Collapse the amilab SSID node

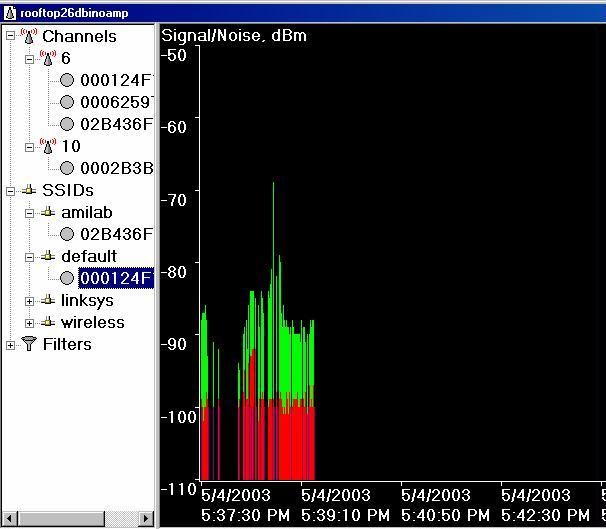30,212
